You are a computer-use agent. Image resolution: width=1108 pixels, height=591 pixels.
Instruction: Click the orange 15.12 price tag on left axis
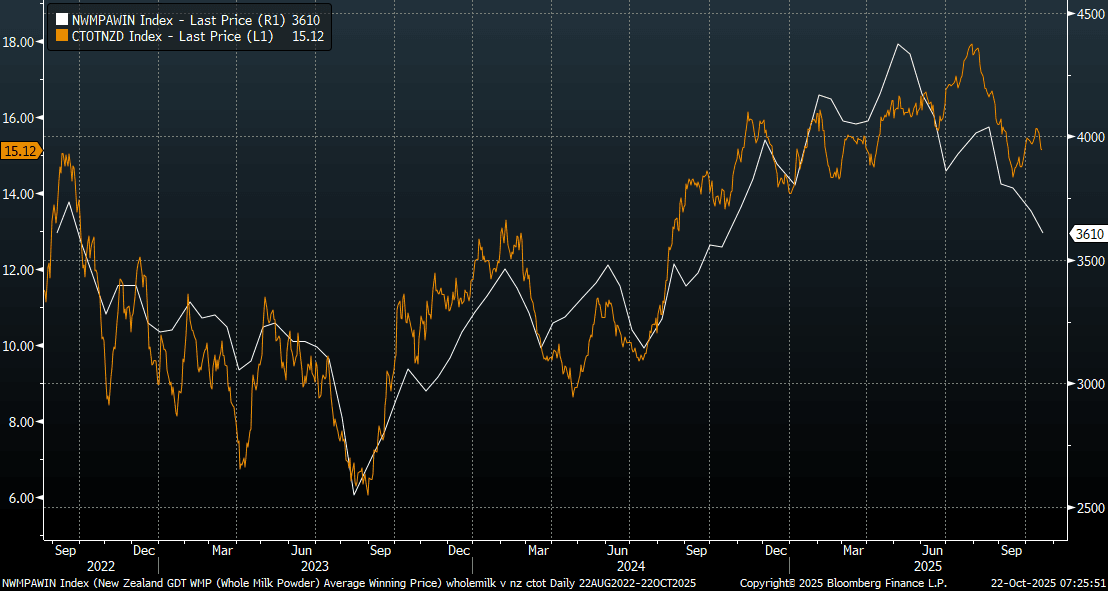point(20,151)
